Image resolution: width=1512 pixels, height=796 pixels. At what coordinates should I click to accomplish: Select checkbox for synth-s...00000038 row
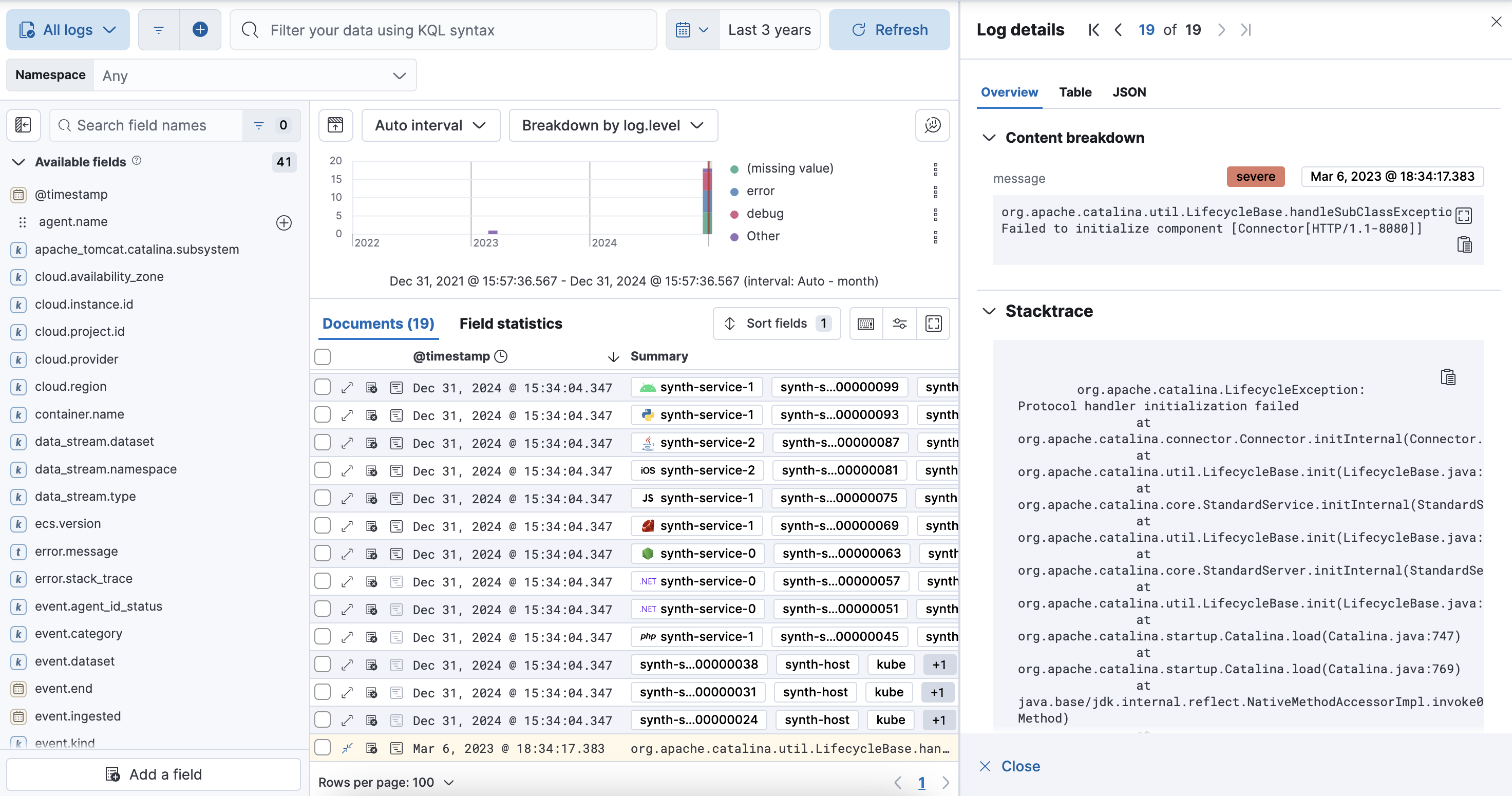pos(322,664)
